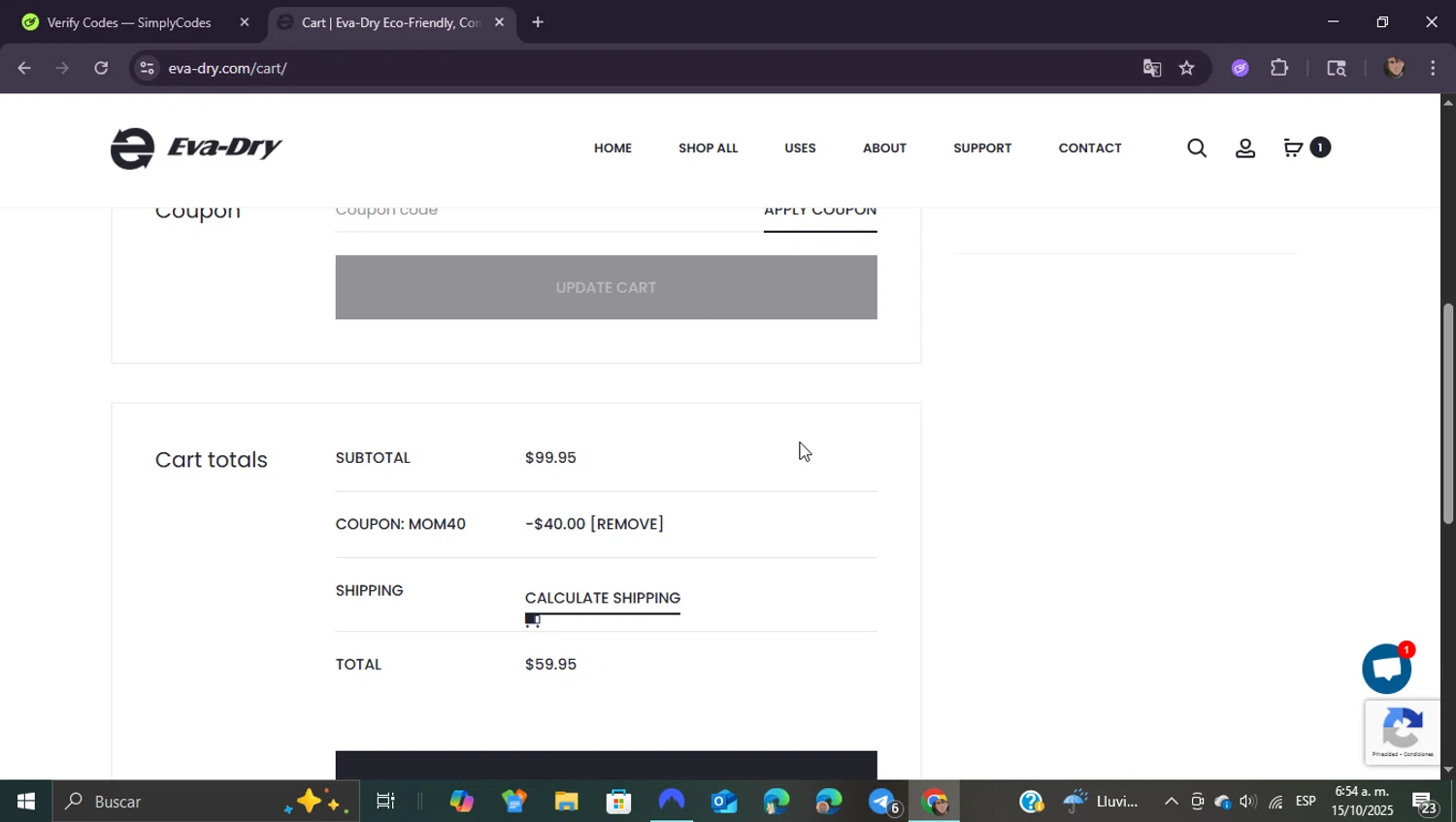This screenshot has height=822, width=1456.
Task: Go back to the previous page
Action: pos(24,68)
